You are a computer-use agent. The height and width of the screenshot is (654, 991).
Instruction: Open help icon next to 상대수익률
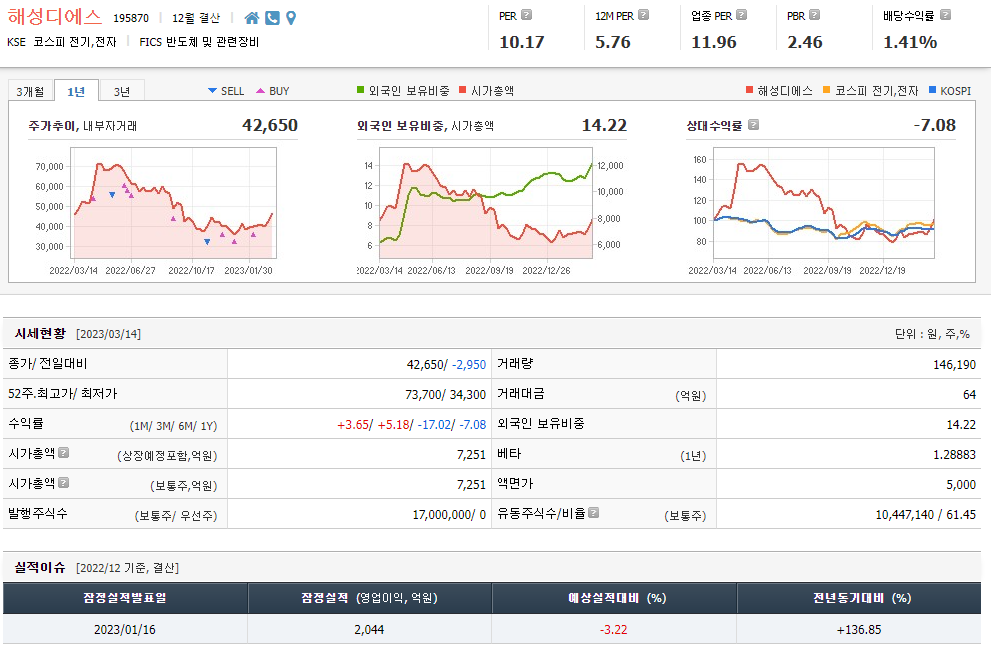coord(753,124)
